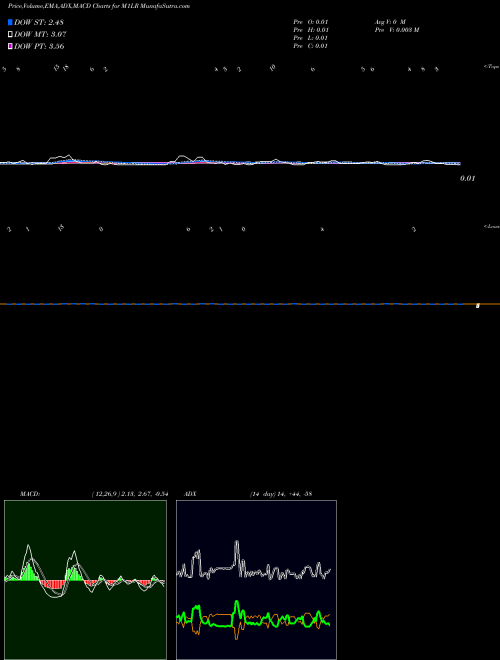Image resolution: width=500 pixels, height=660 pixels.
Task: Click the Pre V: 0.003 M value
Action: coord(397,30)
